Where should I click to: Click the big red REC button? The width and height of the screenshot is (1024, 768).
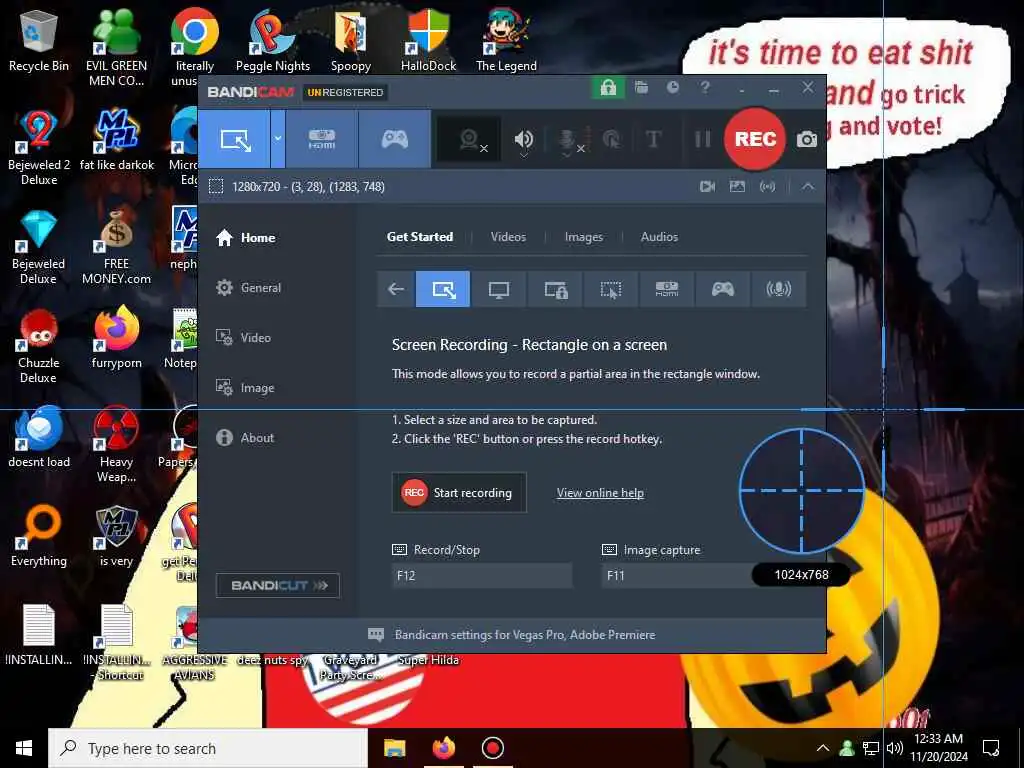pos(755,139)
